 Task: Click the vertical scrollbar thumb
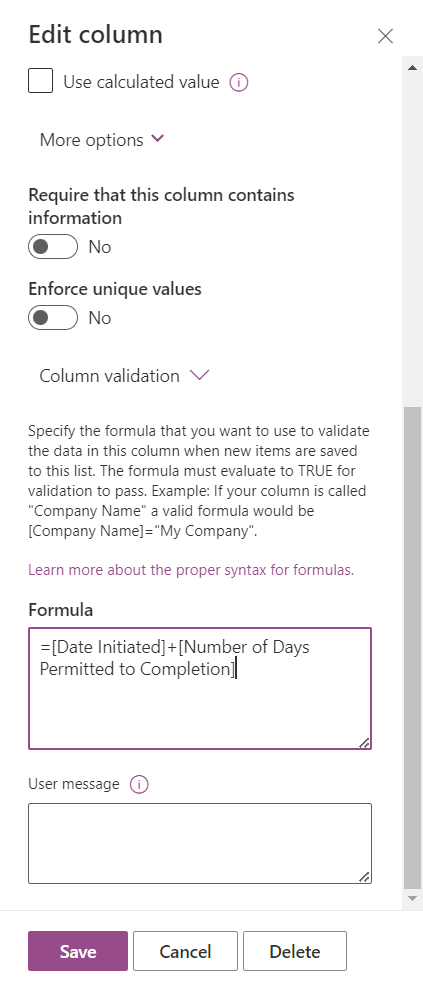coord(412,648)
